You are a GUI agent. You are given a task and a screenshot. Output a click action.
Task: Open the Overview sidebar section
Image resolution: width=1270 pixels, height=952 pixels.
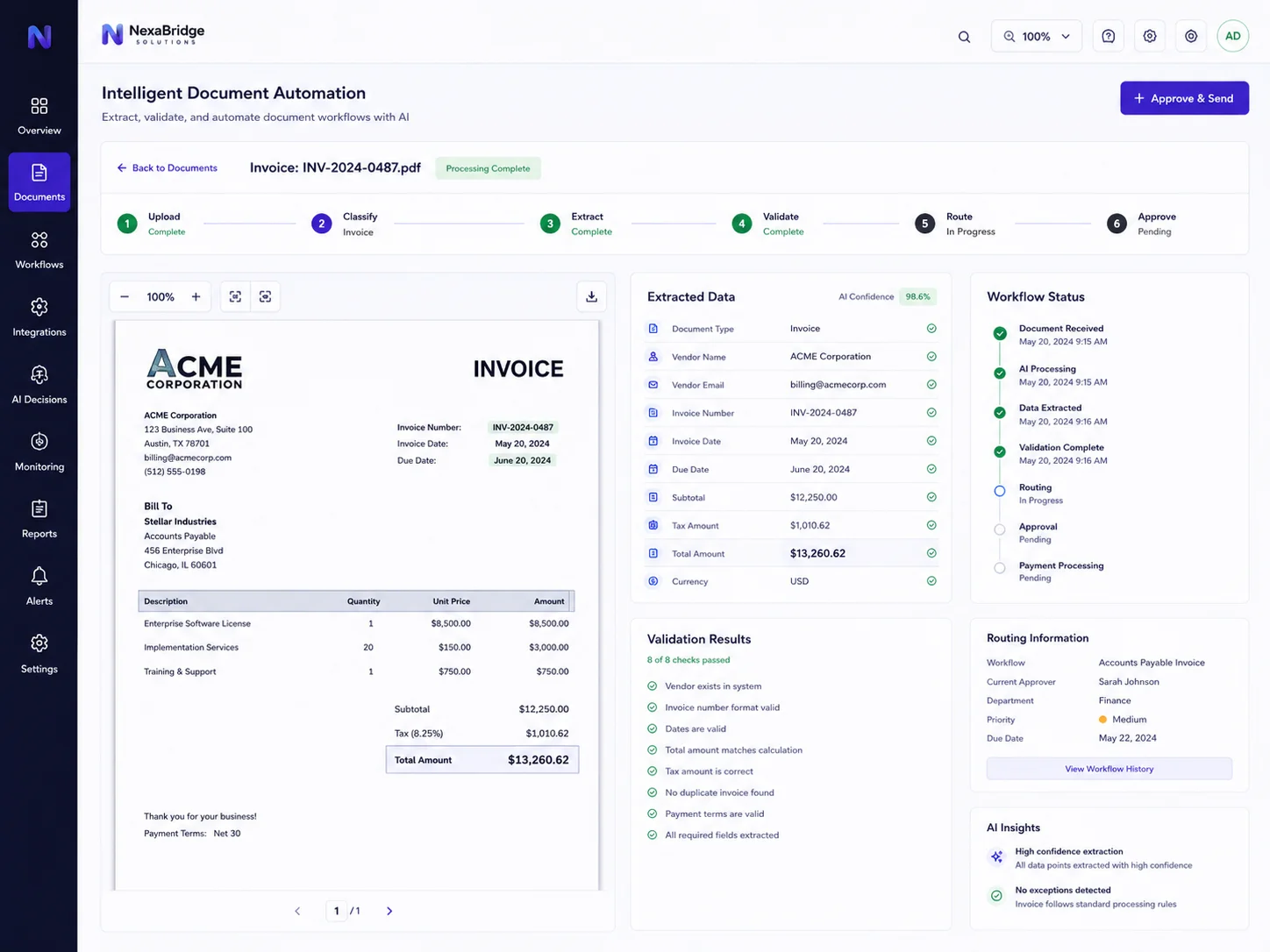[x=39, y=117]
